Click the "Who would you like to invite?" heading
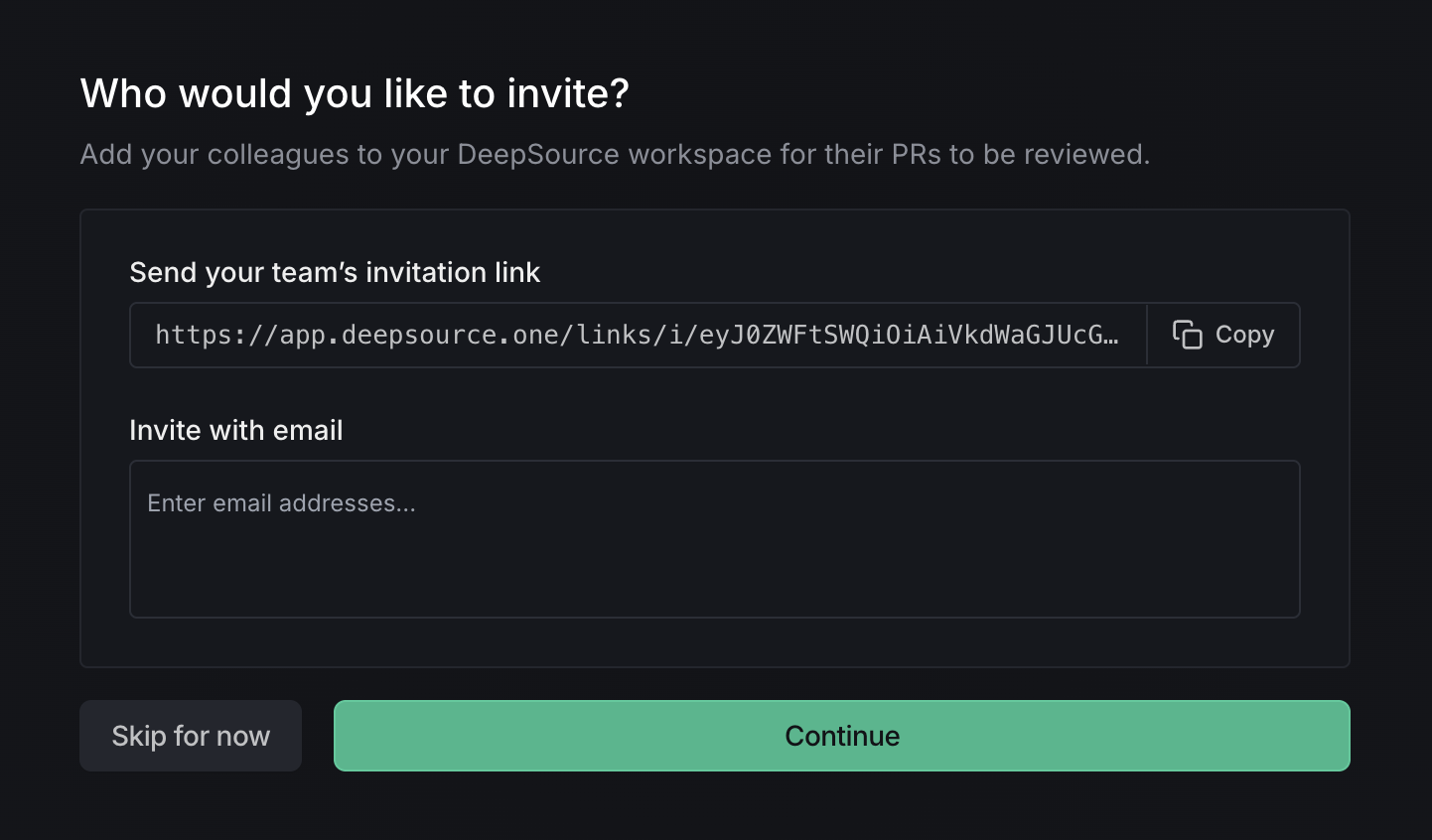This screenshot has height=840, width=1432. pyautogui.click(x=355, y=93)
